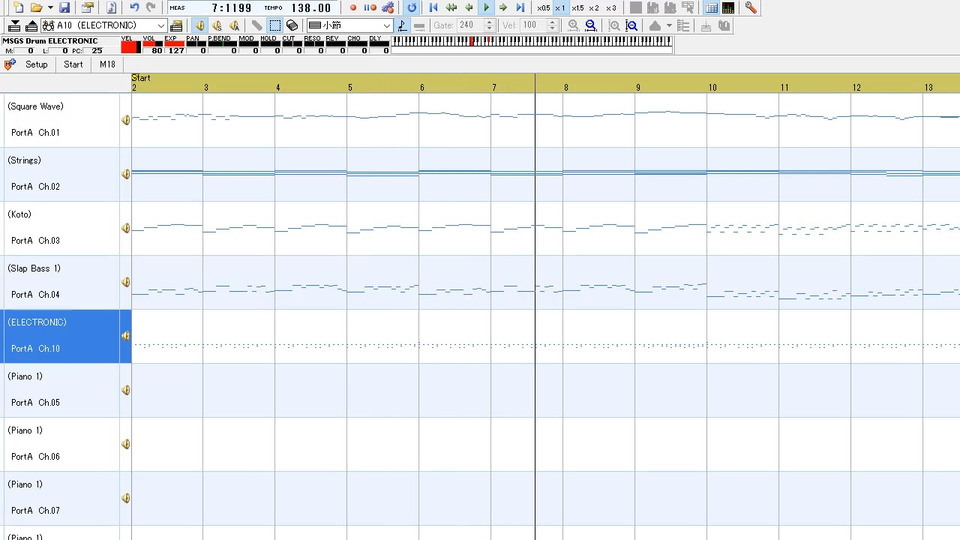Open a file with the folder icon
This screenshot has width=960, height=540.
36,8
